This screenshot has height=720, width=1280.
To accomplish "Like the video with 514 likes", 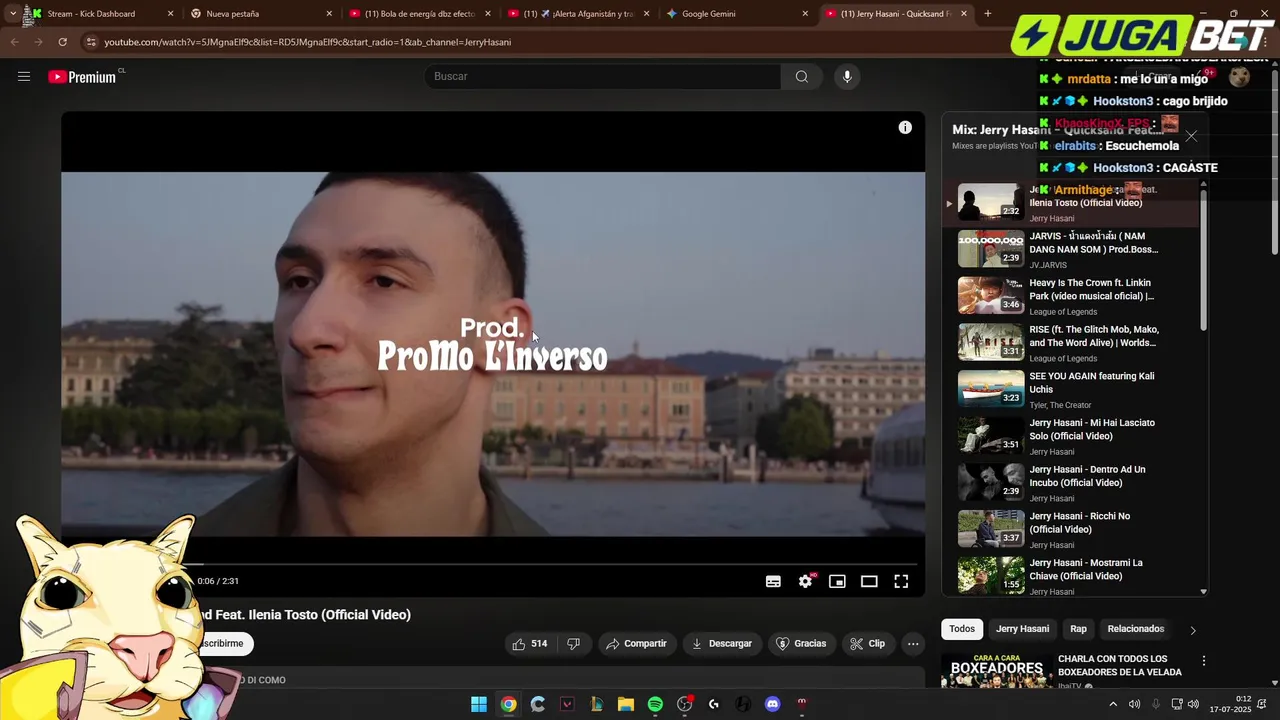I will (530, 644).
